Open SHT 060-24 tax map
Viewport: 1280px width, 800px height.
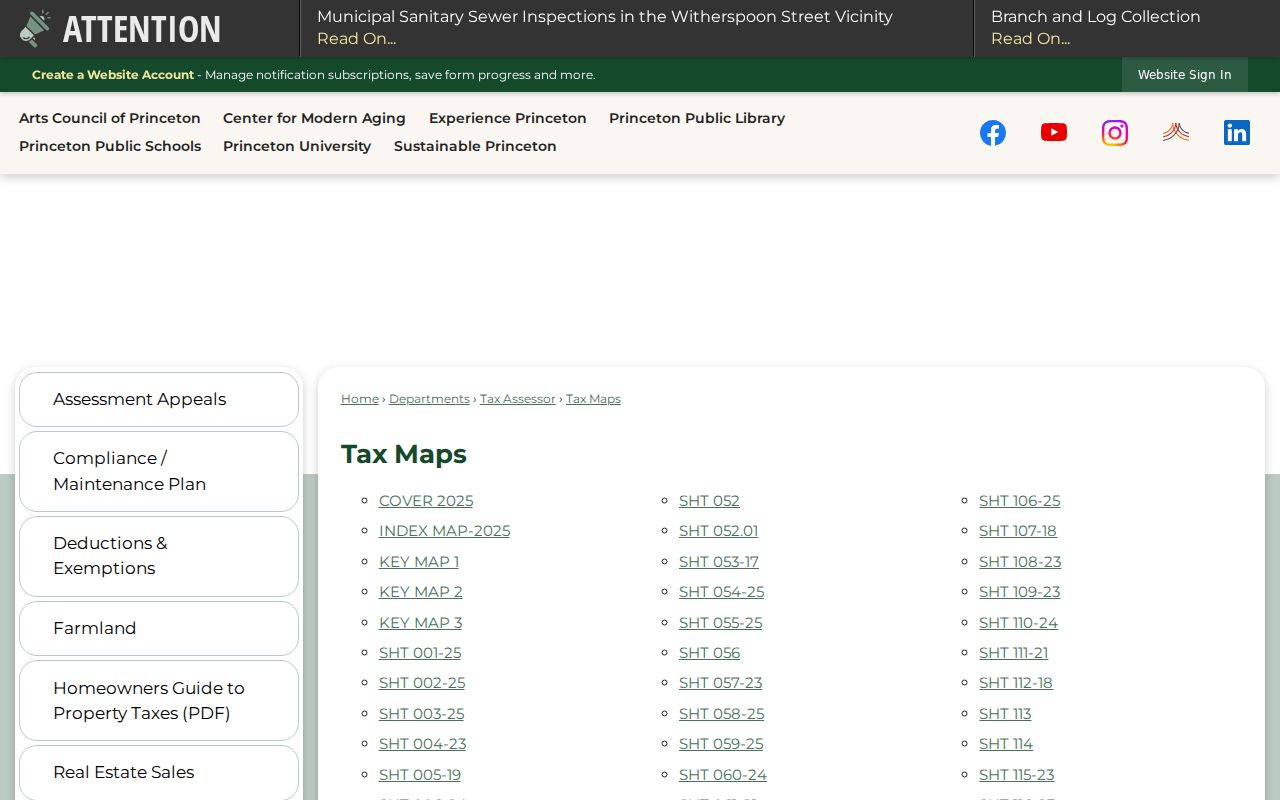[723, 775]
